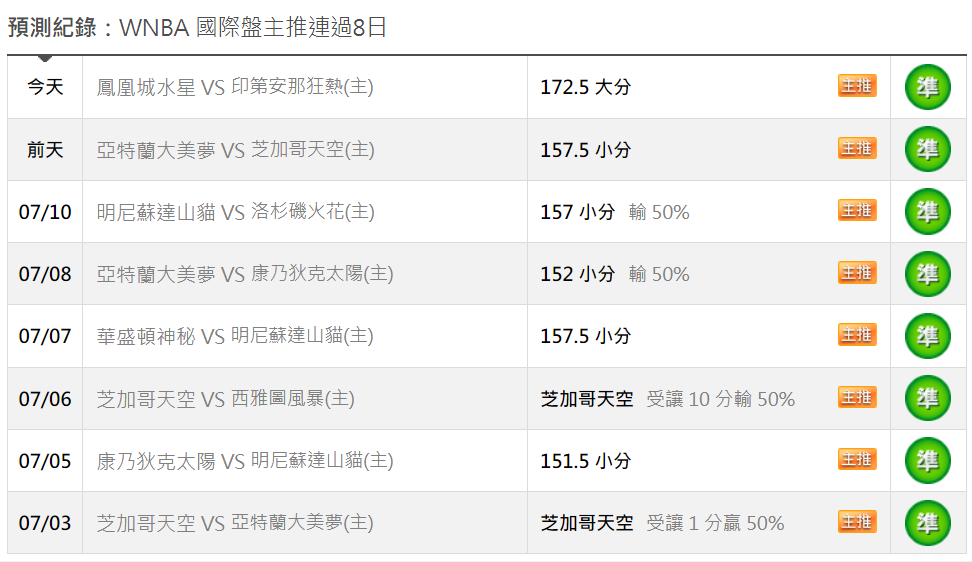This screenshot has width=972, height=562.
Task: Click the orange 主推 badge in 今天 row
Action: pos(857,86)
